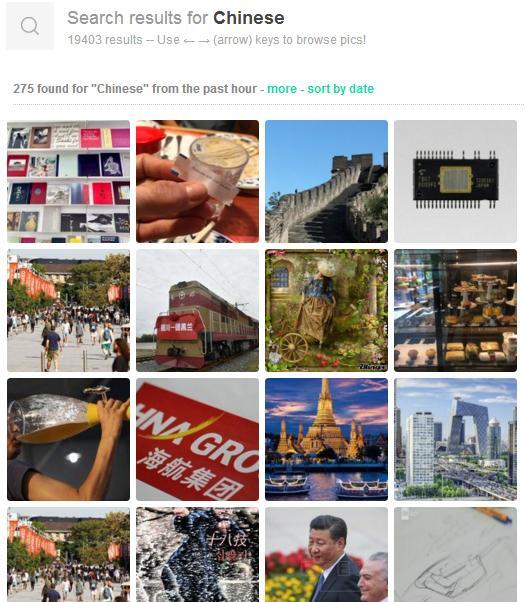The width and height of the screenshot is (525, 602).
Task: Select the garden painting with woman
Action: (326, 310)
